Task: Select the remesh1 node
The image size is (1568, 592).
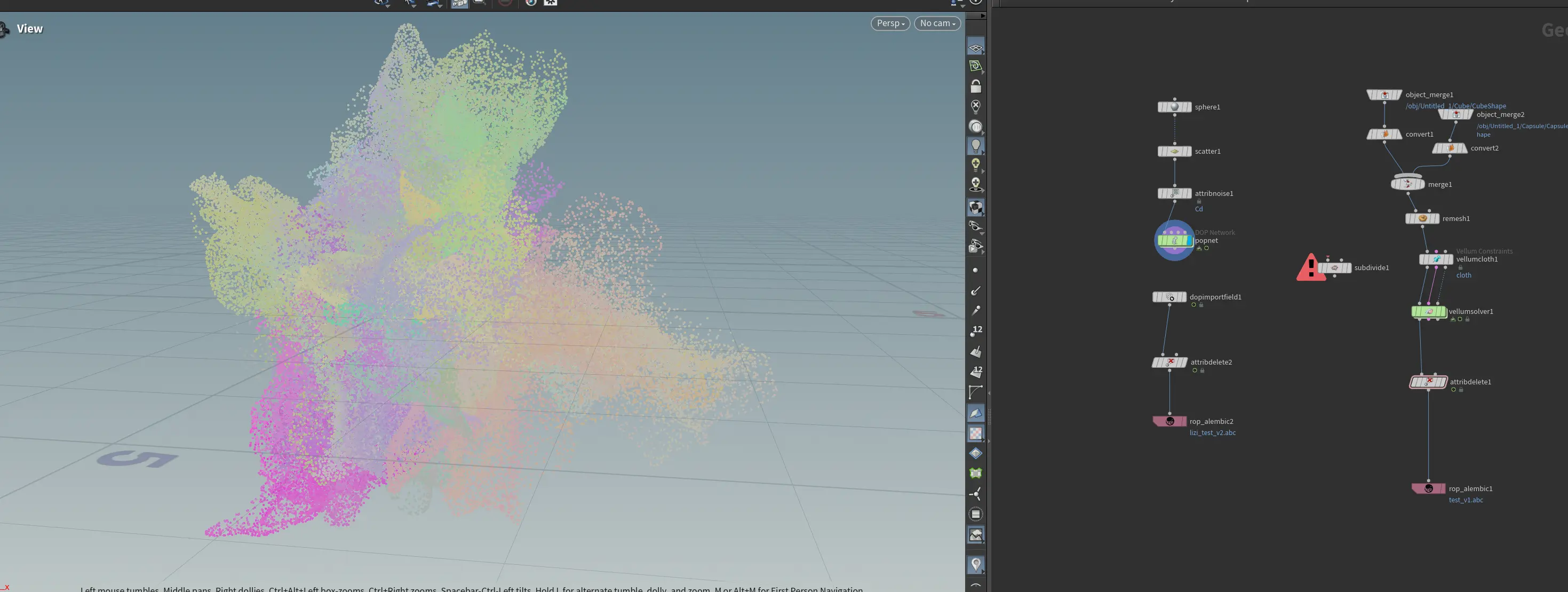Action: (1422, 219)
